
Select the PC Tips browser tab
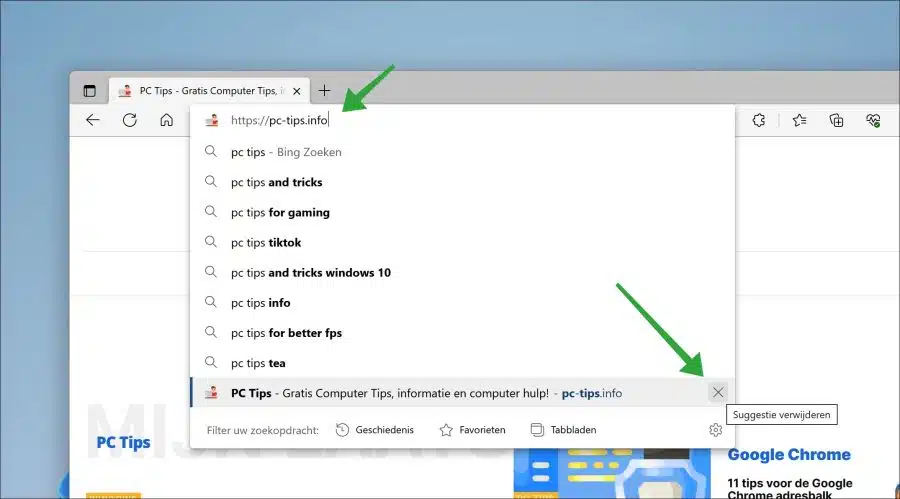click(x=209, y=91)
